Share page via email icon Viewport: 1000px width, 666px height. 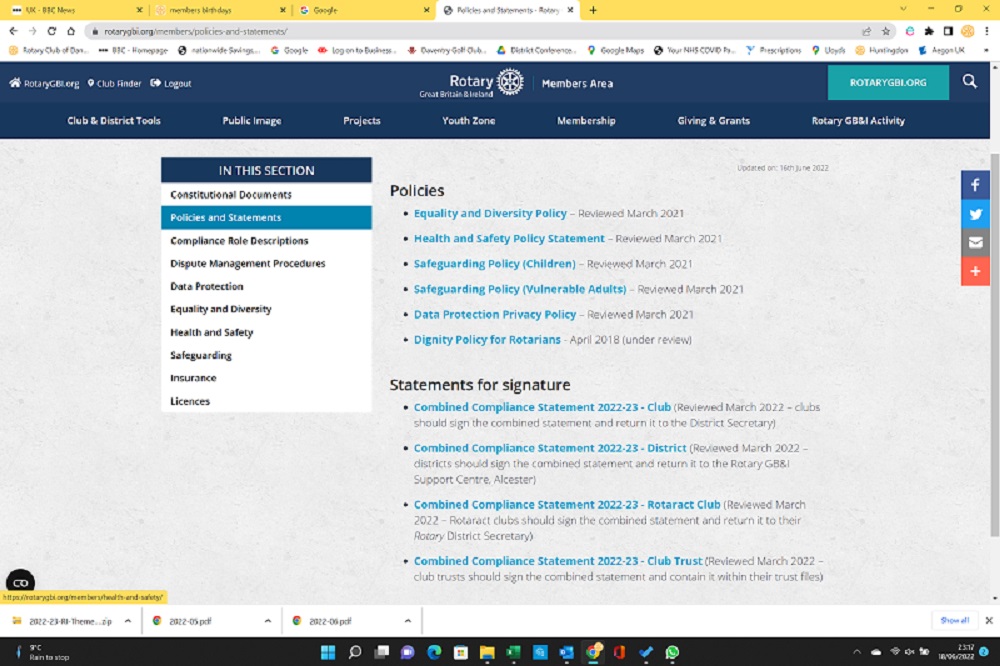(x=975, y=242)
